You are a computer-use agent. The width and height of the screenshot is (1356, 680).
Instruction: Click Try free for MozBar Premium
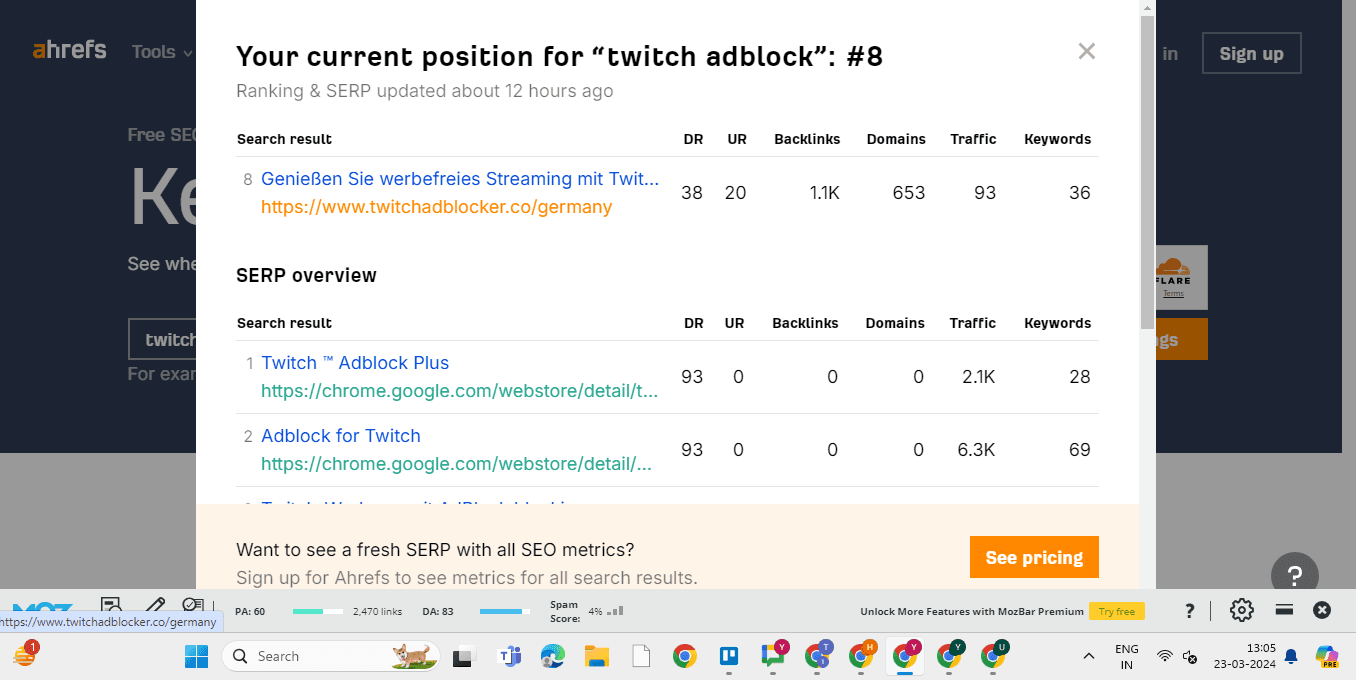pos(1117,611)
